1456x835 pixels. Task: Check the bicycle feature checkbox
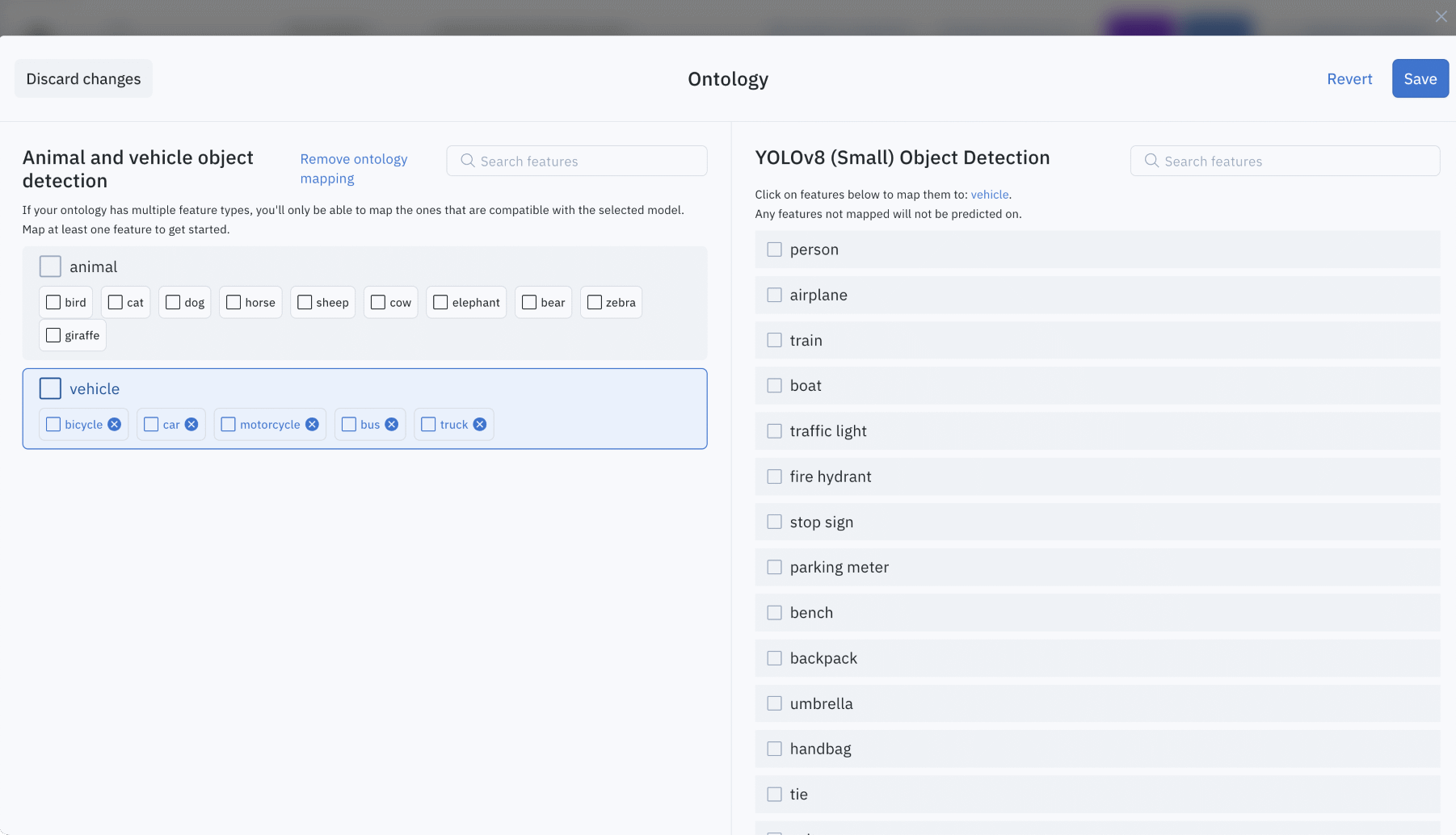(53, 425)
